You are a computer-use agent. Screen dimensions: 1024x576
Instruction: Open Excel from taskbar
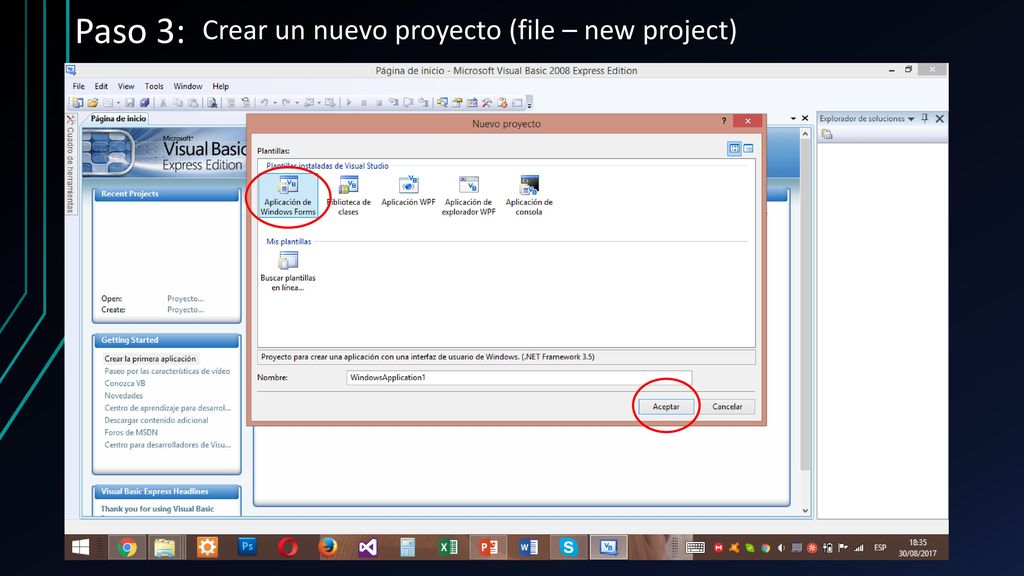(449, 547)
